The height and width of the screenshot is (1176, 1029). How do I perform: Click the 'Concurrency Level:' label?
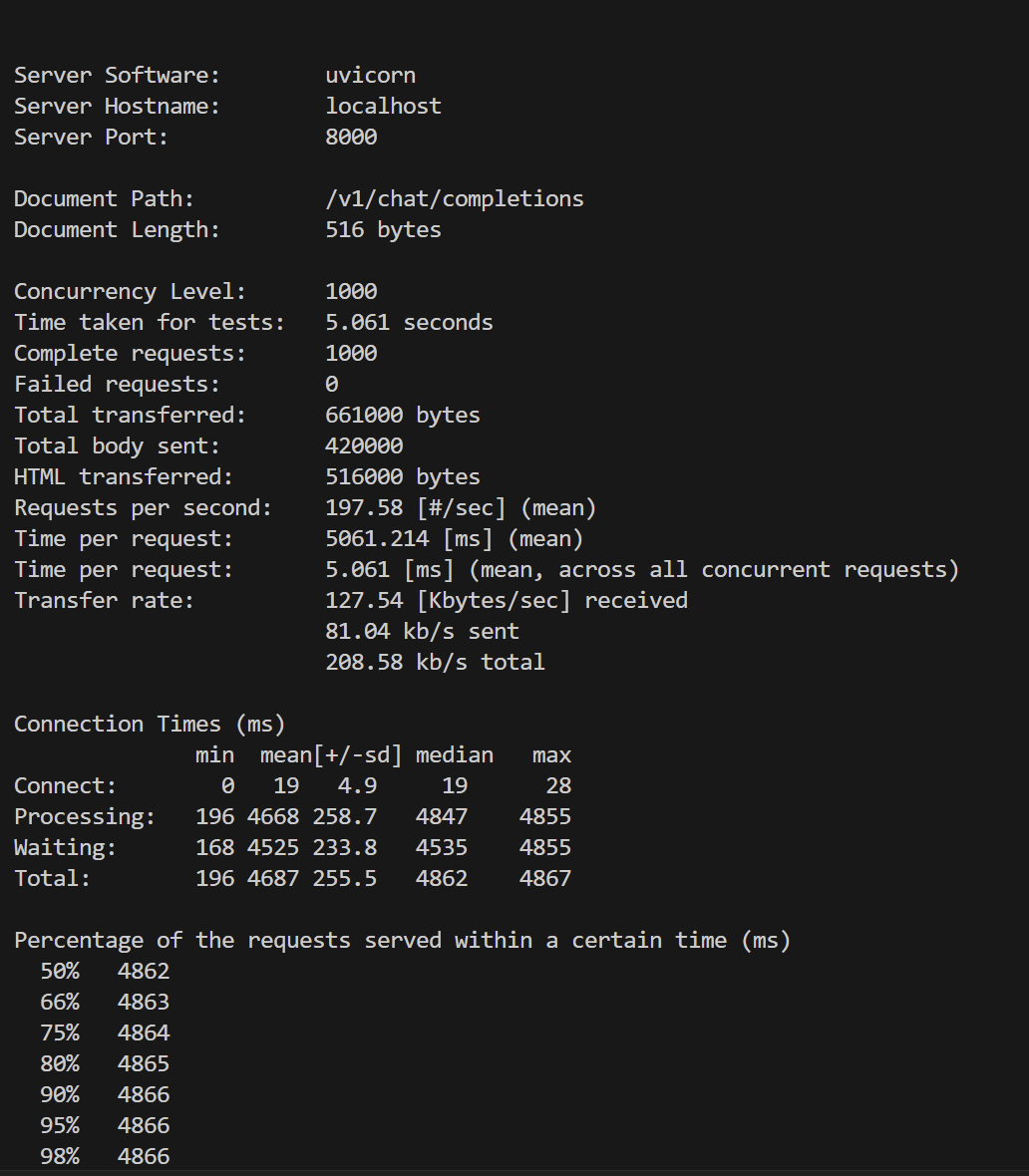click(130, 292)
